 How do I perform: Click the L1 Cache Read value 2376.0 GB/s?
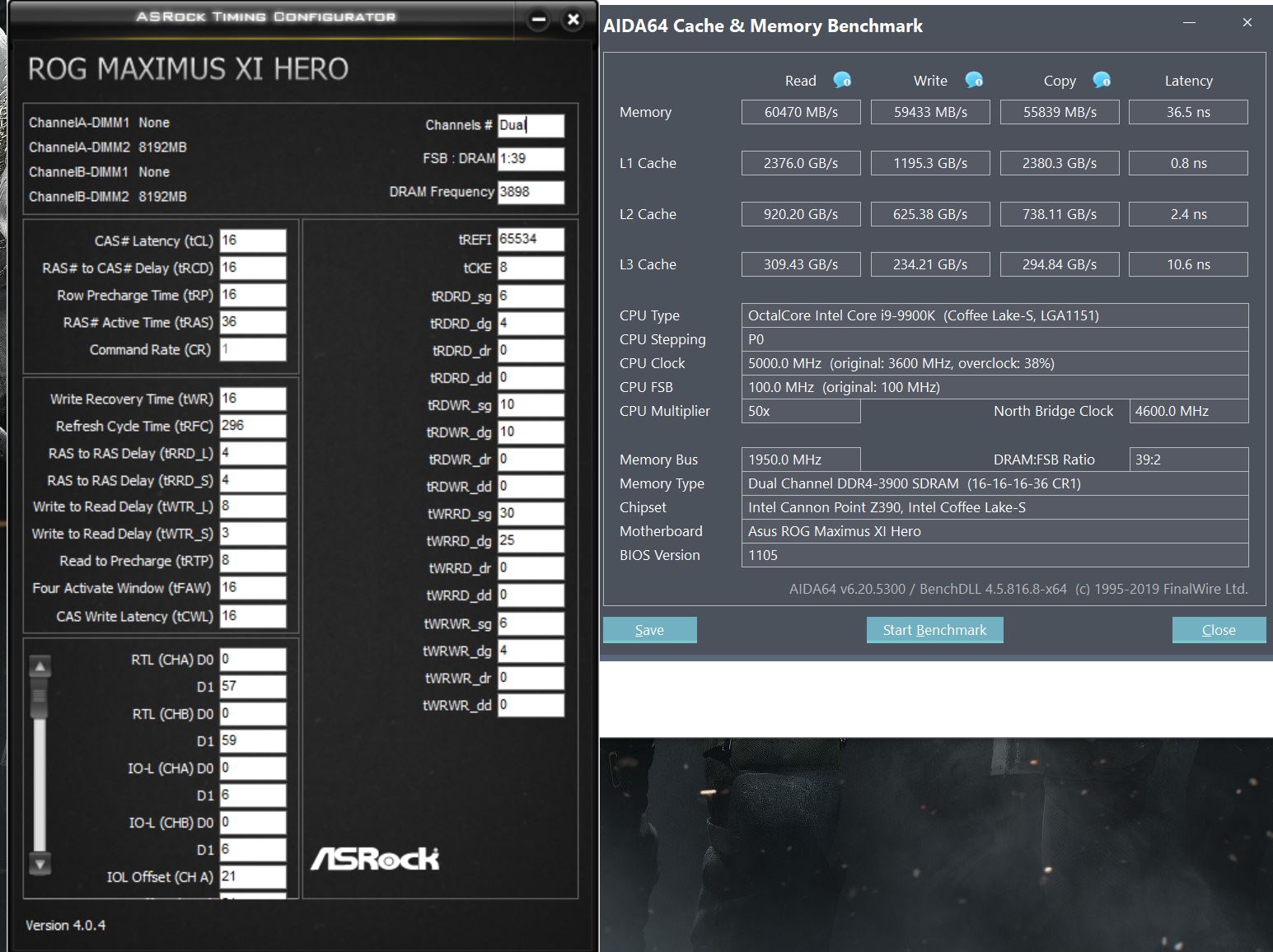click(801, 163)
